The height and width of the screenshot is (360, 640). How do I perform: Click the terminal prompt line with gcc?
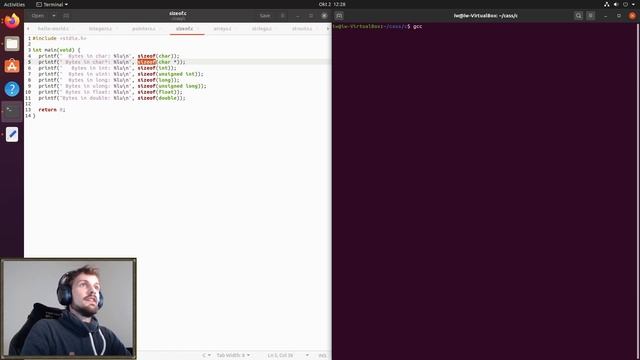(x=378, y=27)
